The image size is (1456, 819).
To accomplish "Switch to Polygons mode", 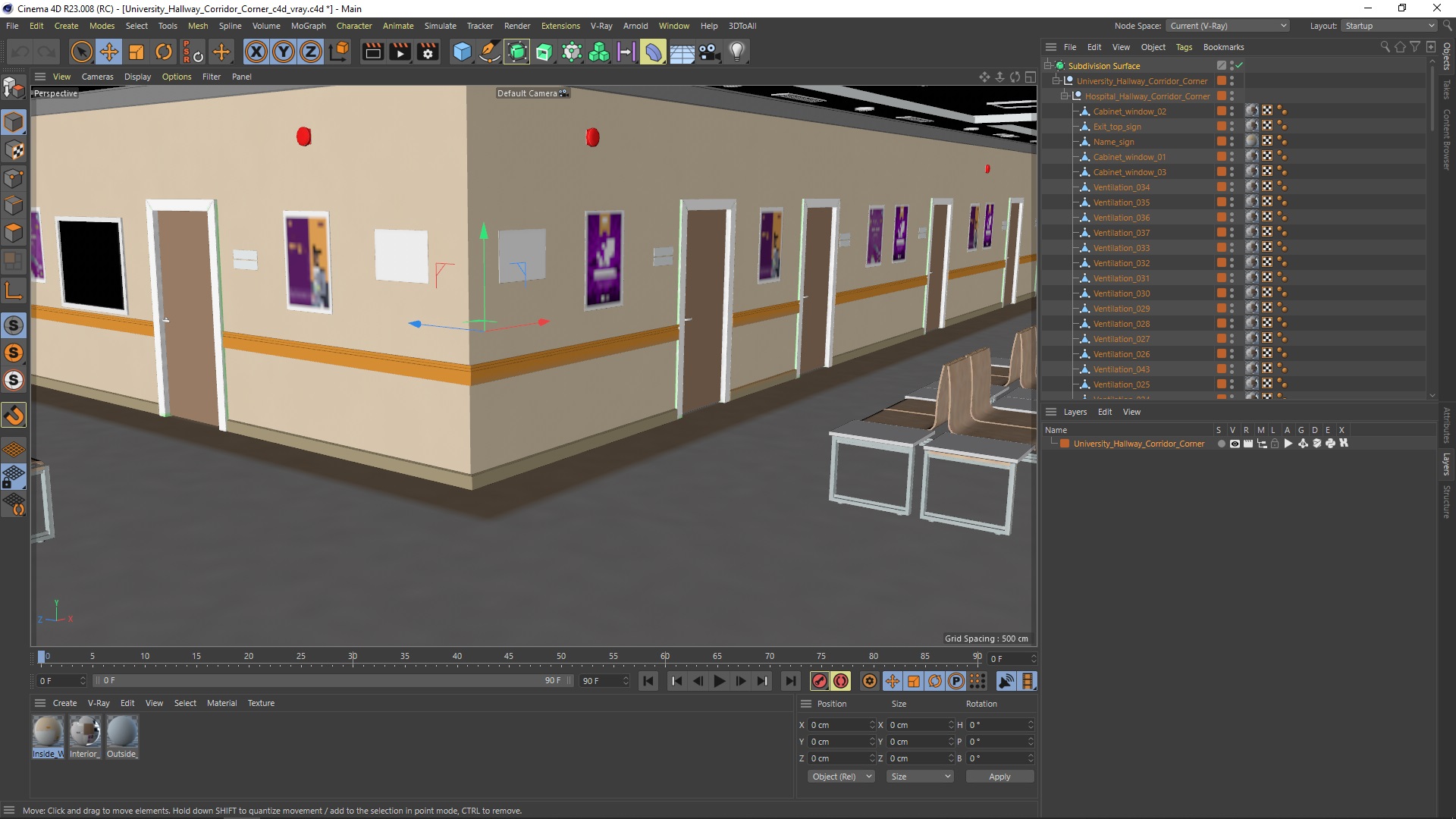I will tap(14, 233).
